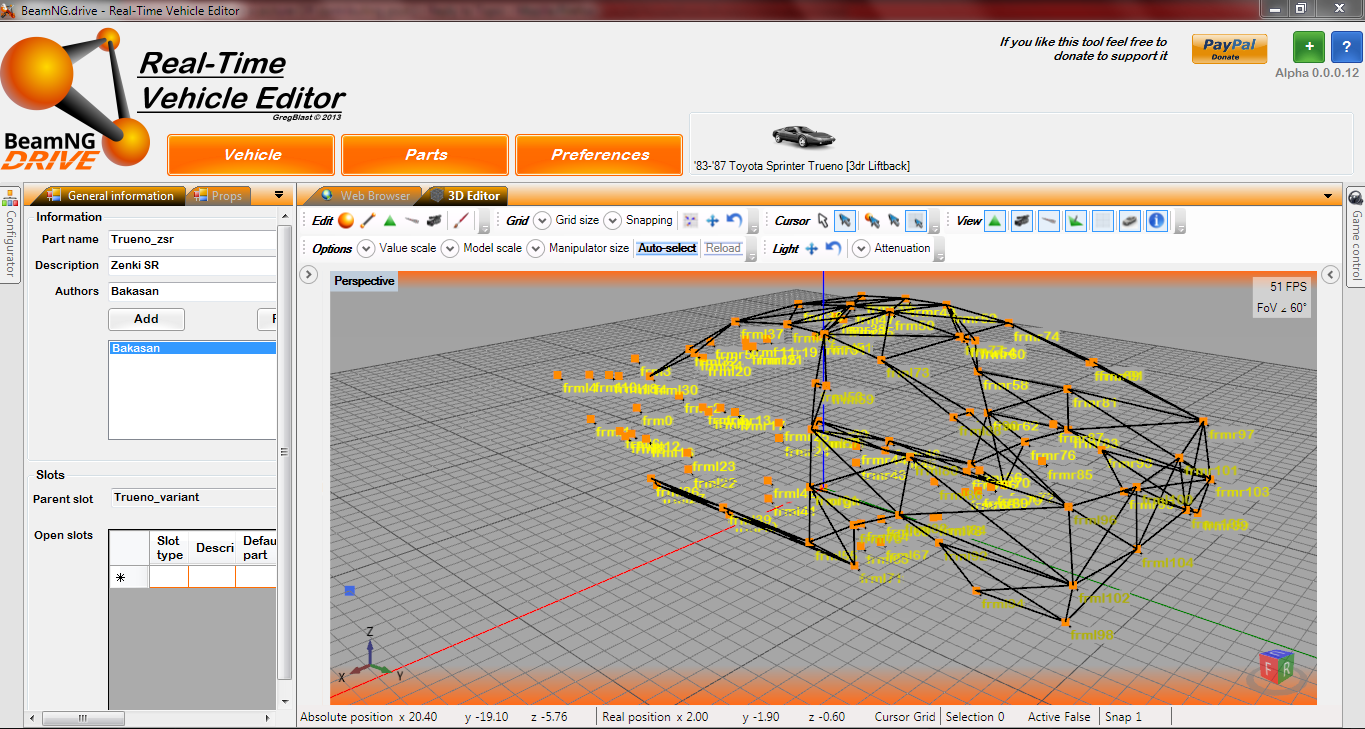This screenshot has height=729, width=1365.
Task: Select Bakasan in the authors list
Action: click(x=192, y=348)
